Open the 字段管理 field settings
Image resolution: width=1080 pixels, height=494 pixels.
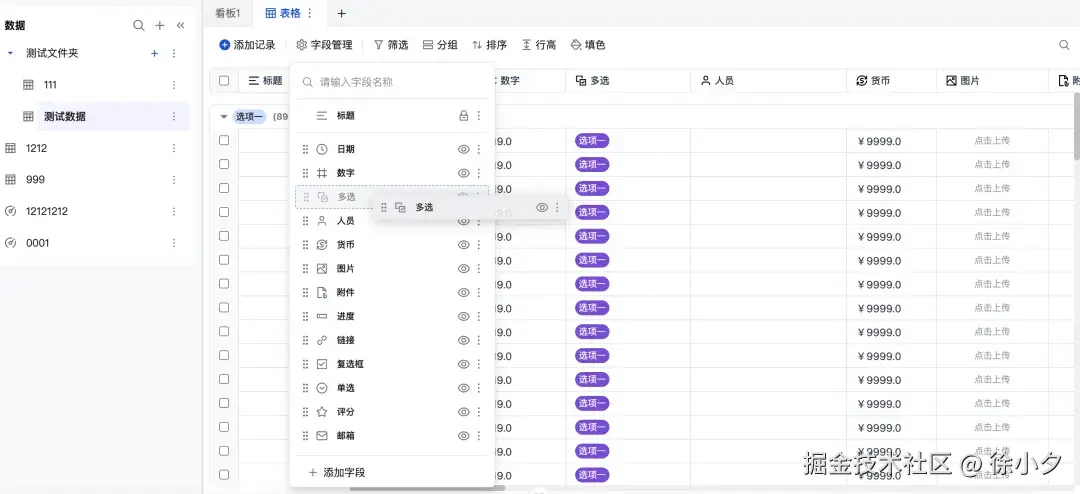click(x=324, y=45)
